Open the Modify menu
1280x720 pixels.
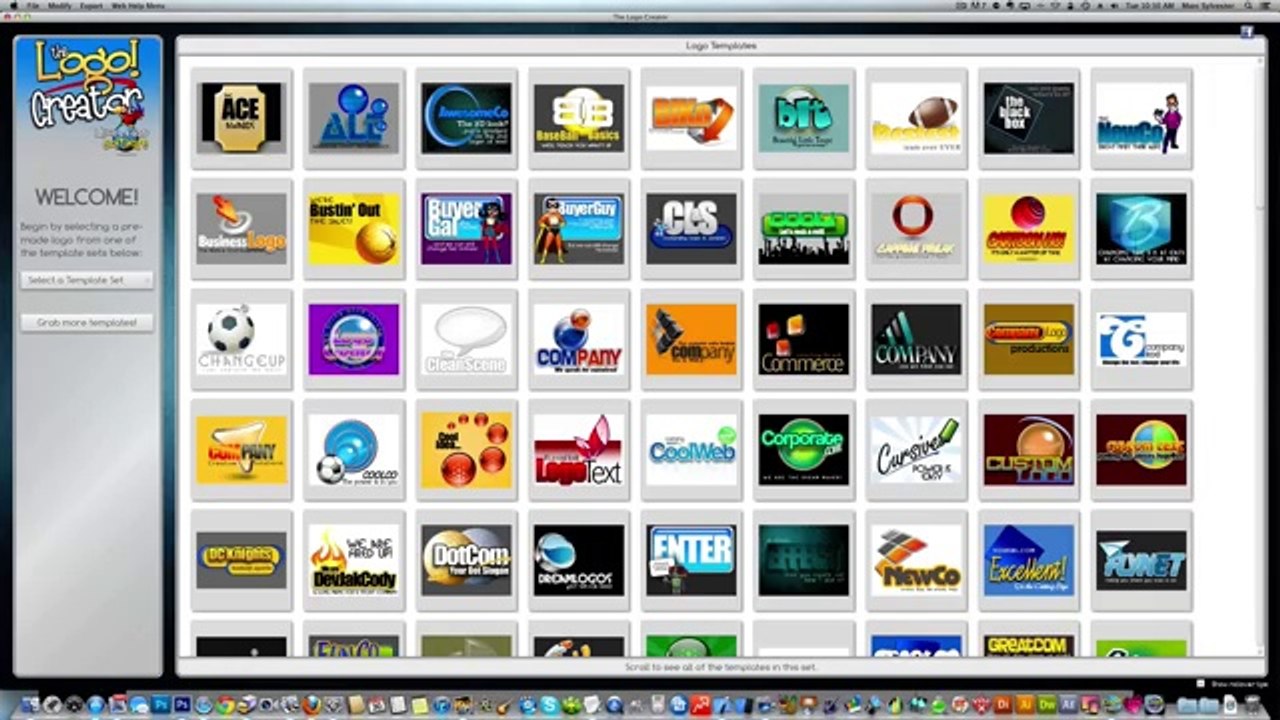coord(60,5)
